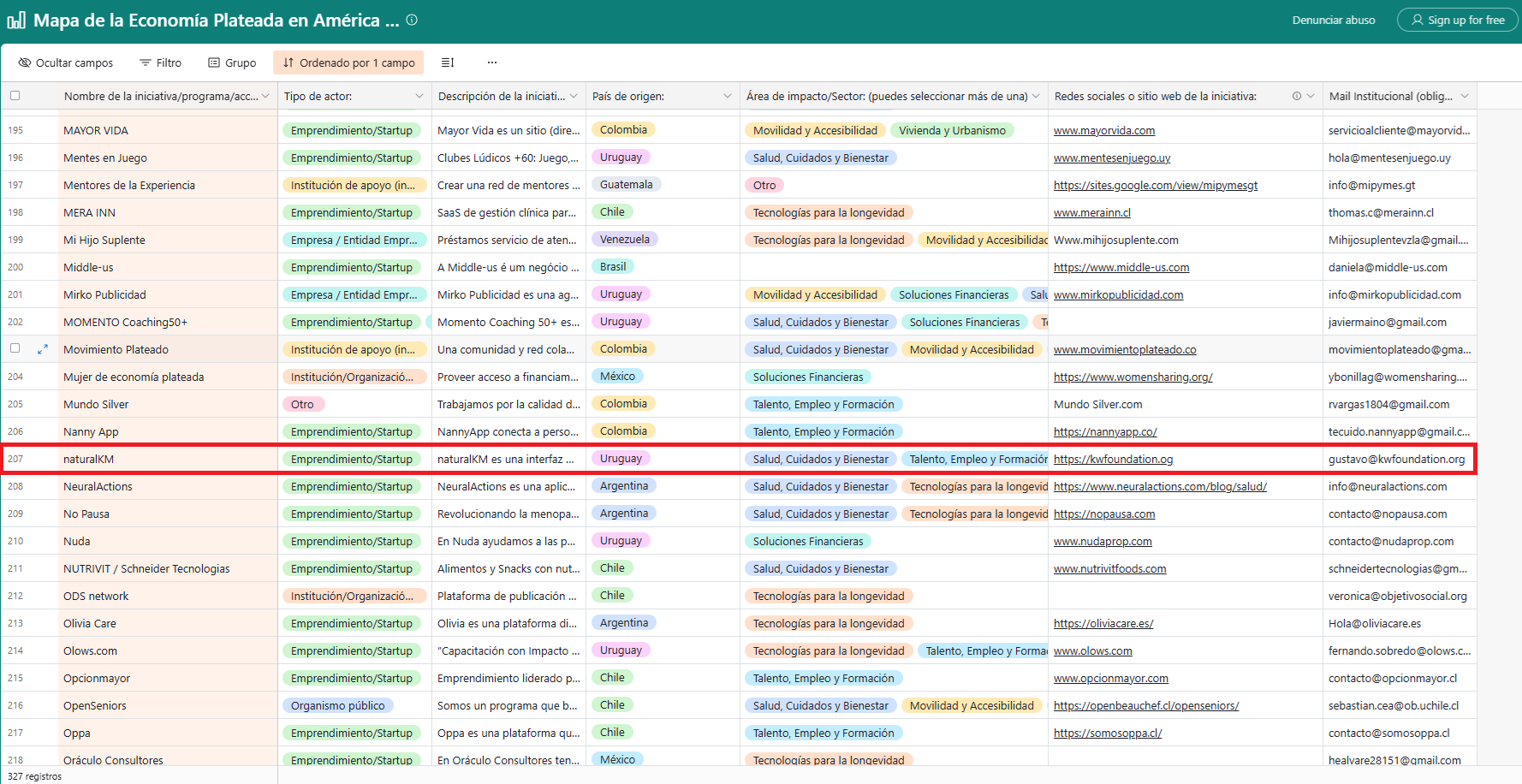Viewport: 1522px width, 784px height.
Task: Expand the Movimiento Plateado record
Action: point(43,349)
